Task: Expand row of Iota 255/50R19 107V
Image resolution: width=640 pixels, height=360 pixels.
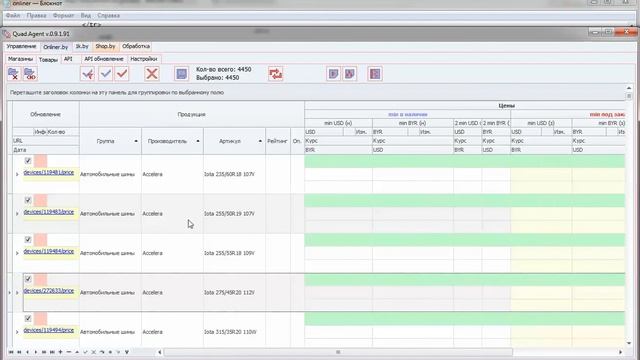Action: 17,213
